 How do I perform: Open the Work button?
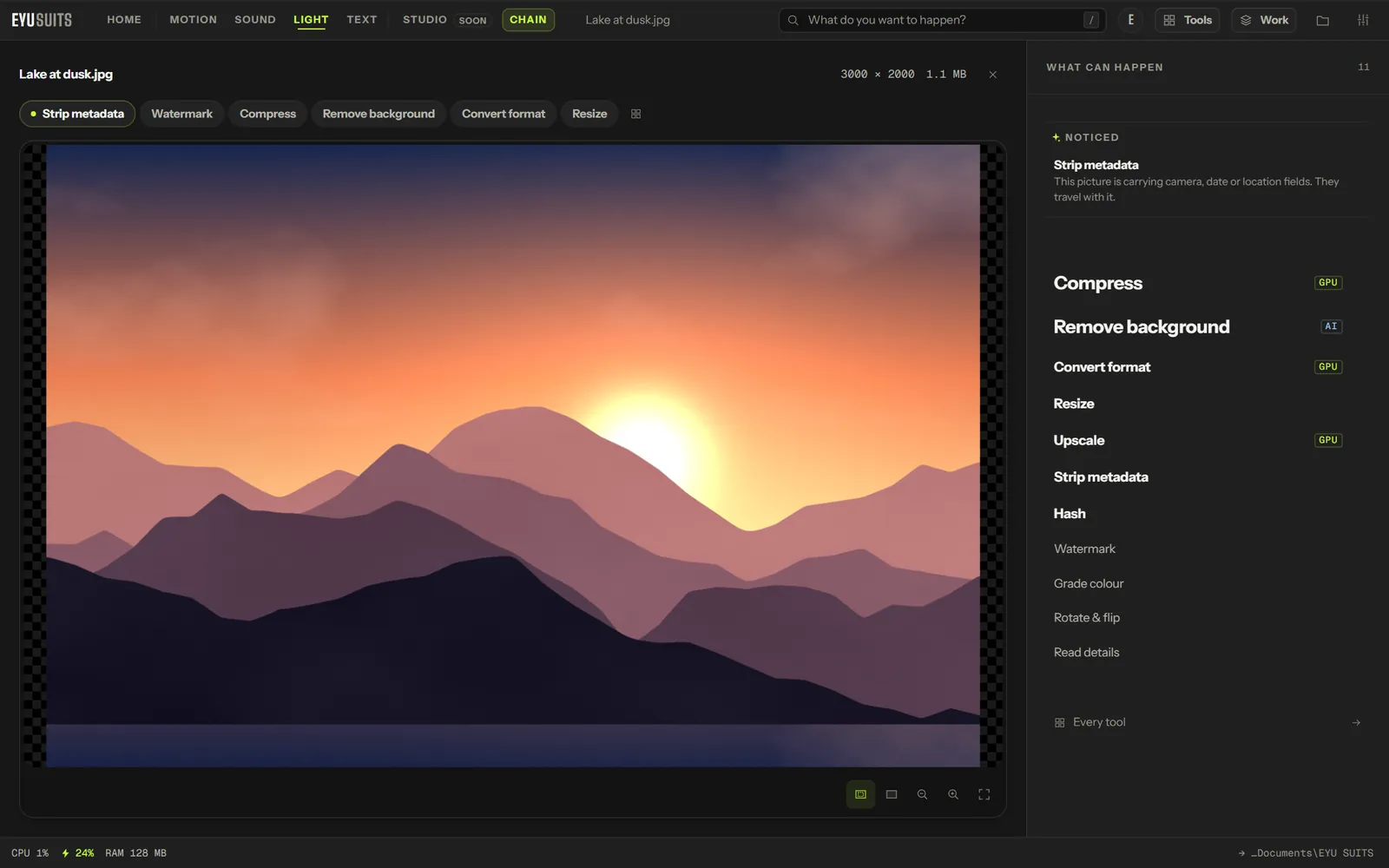(1264, 20)
